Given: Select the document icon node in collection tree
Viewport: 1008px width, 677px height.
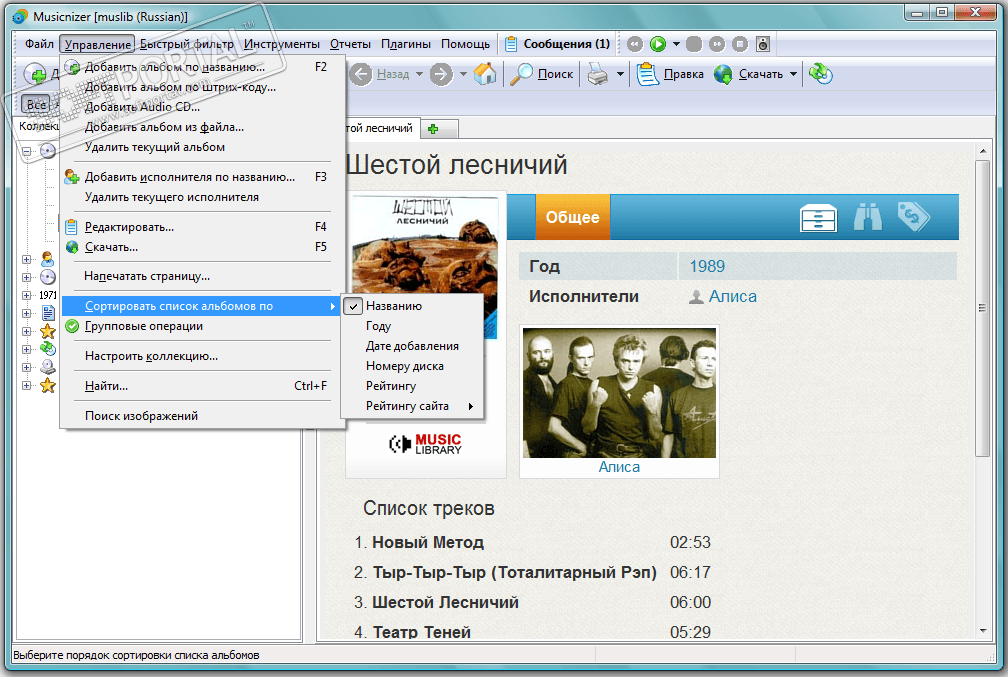Looking at the screenshot, I should [x=48, y=313].
